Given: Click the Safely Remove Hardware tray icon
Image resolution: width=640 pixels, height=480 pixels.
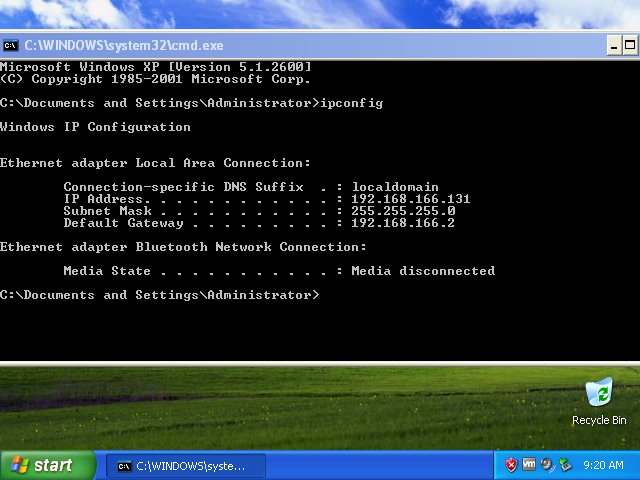Looking at the screenshot, I should pos(566,465).
